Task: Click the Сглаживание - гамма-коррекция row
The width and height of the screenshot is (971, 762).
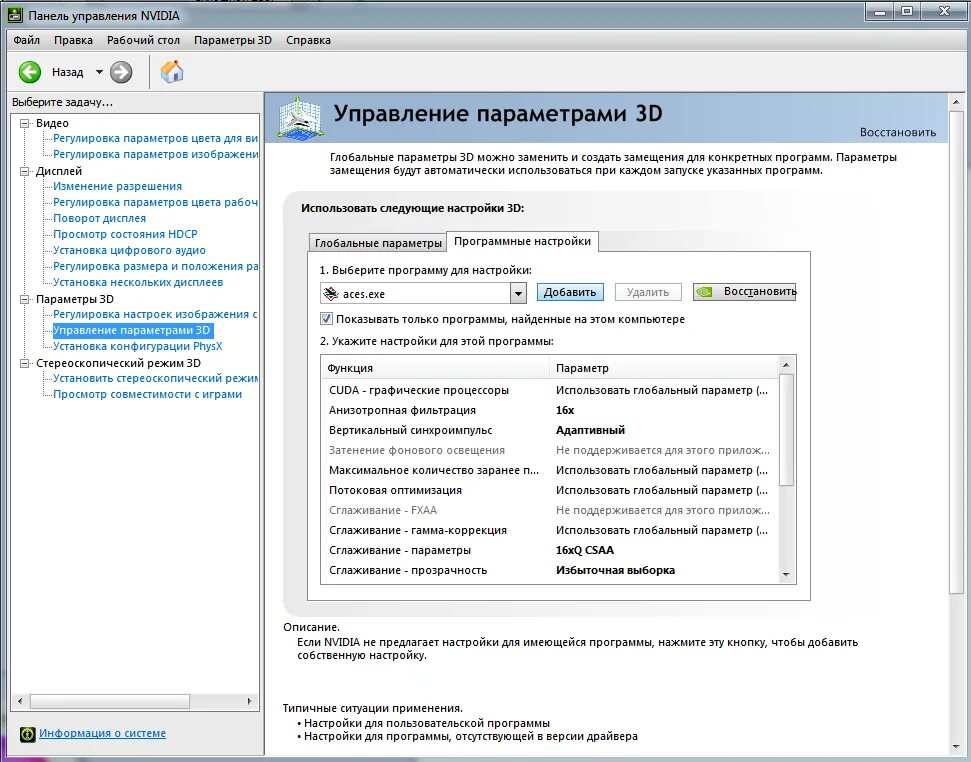Action: click(550, 530)
